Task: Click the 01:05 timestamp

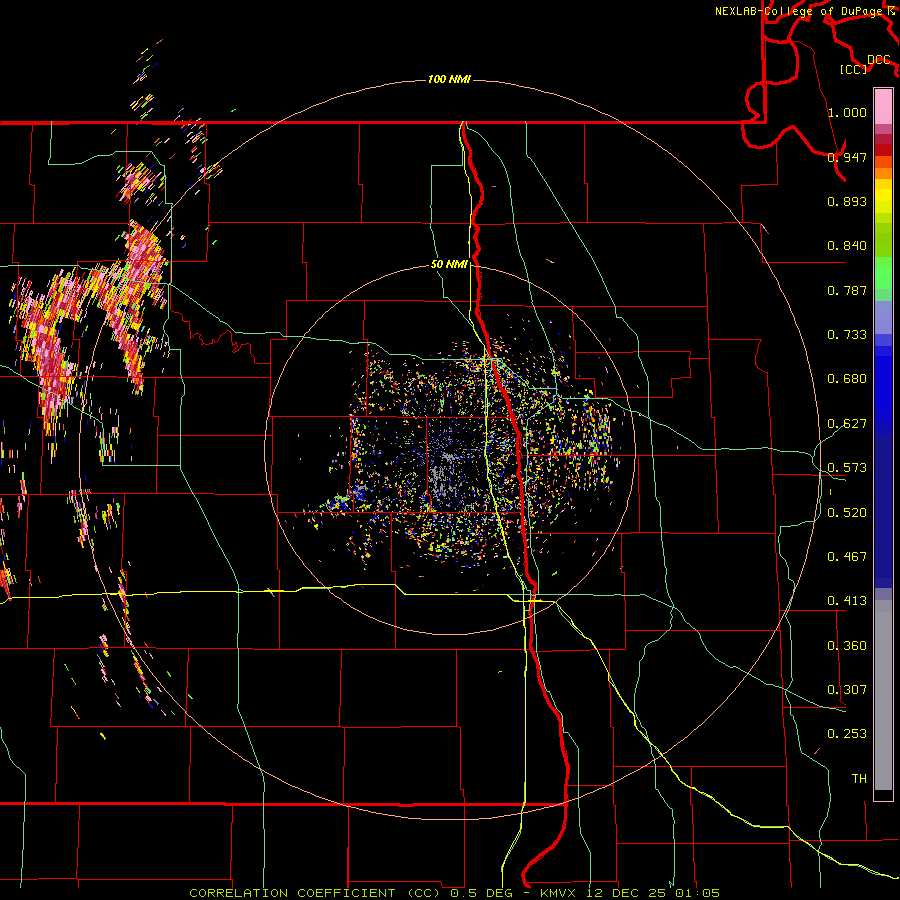Action: (x=698, y=893)
